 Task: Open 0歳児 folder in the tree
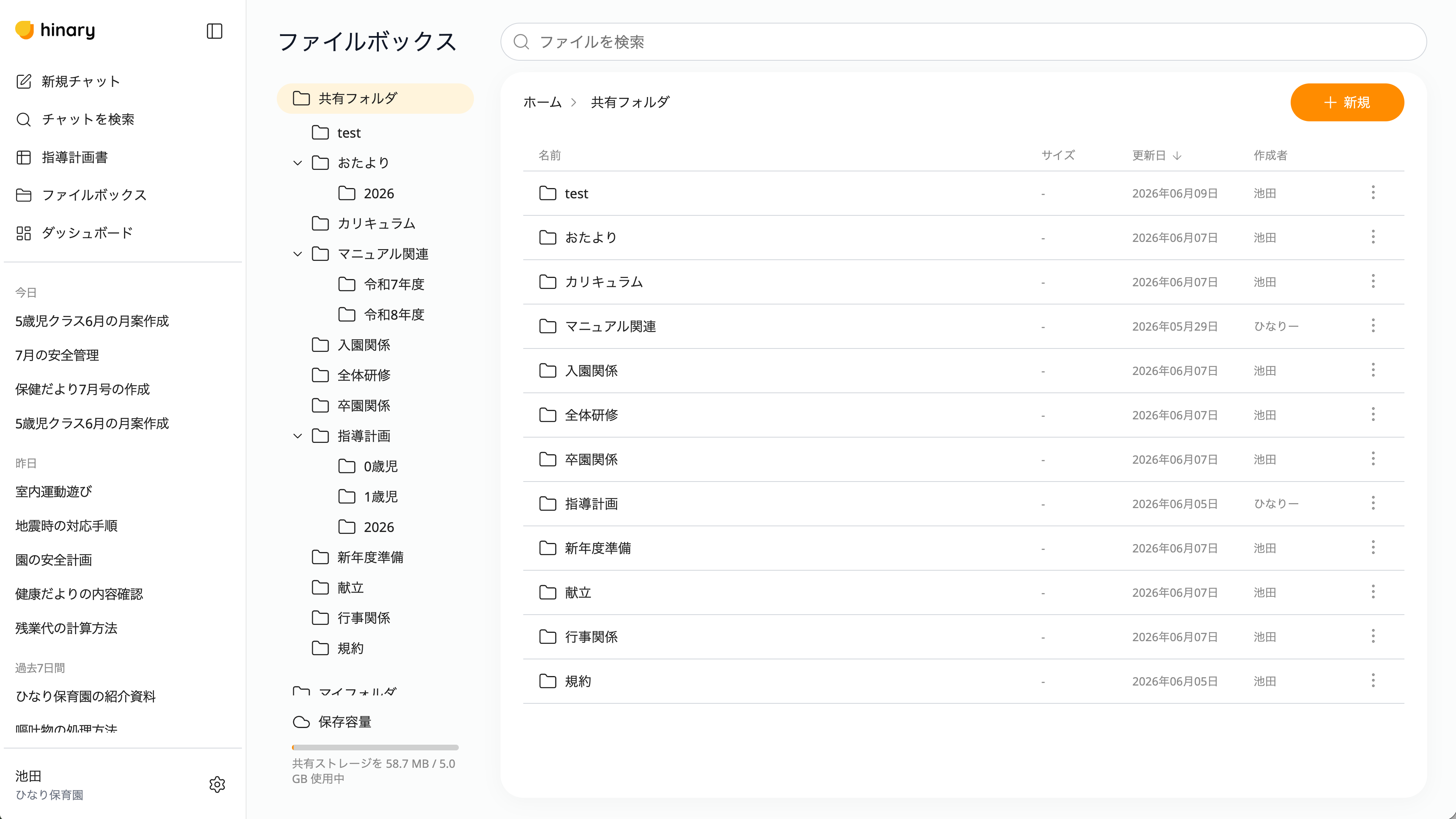(x=368, y=466)
